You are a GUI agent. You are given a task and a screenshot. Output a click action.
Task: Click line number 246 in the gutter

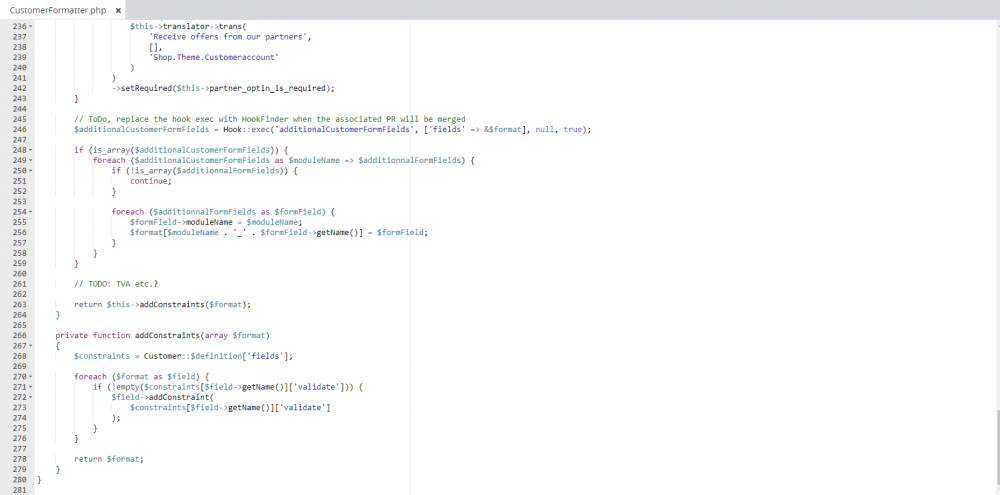coord(19,129)
